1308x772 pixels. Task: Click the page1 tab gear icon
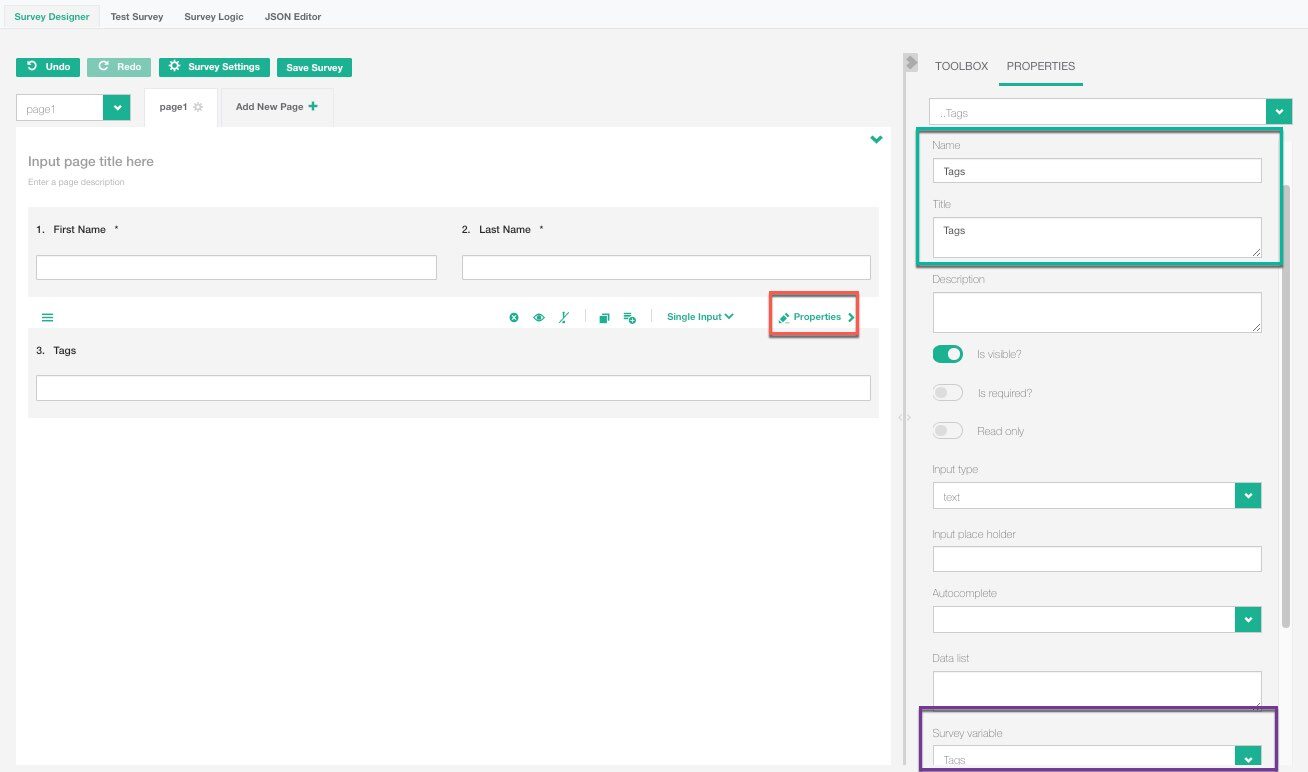(198, 107)
